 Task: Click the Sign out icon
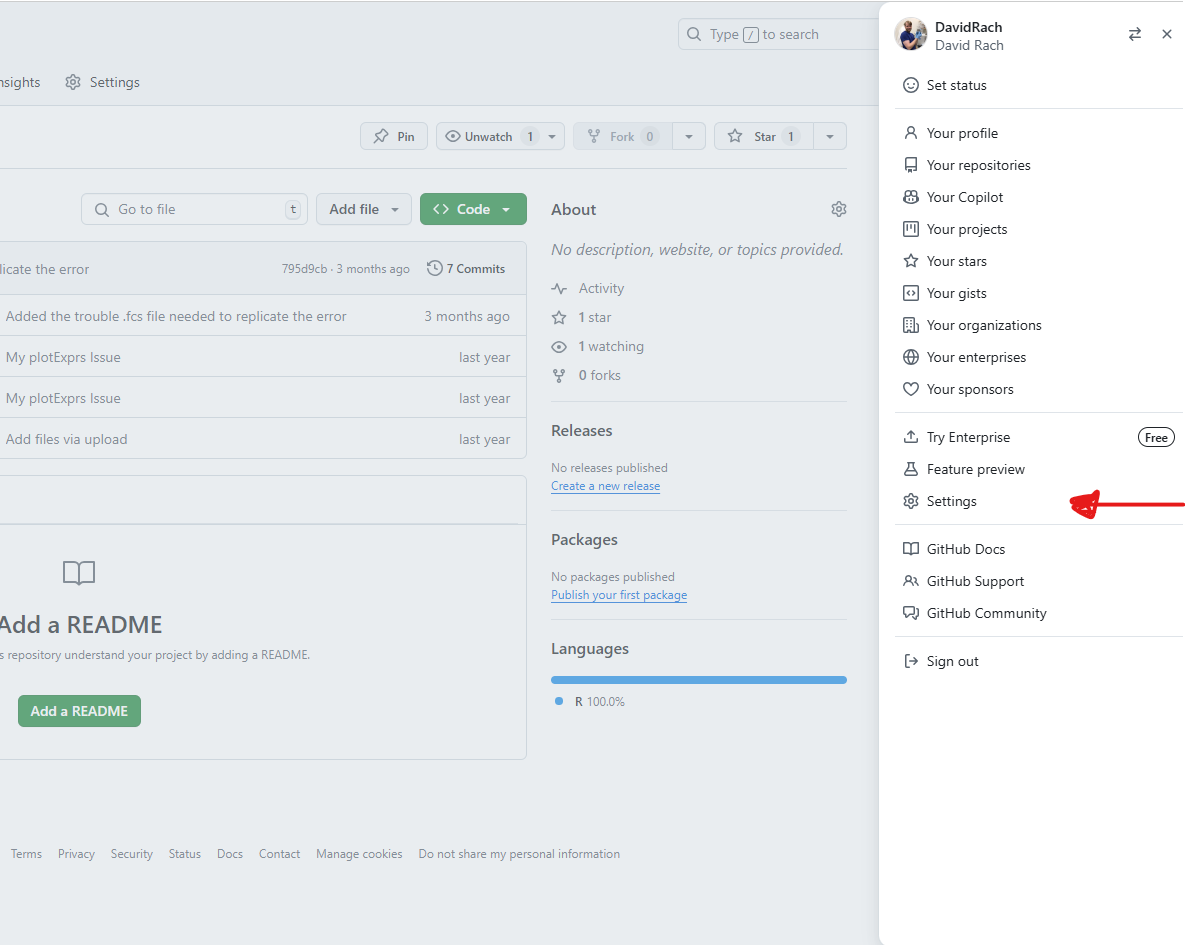point(910,661)
